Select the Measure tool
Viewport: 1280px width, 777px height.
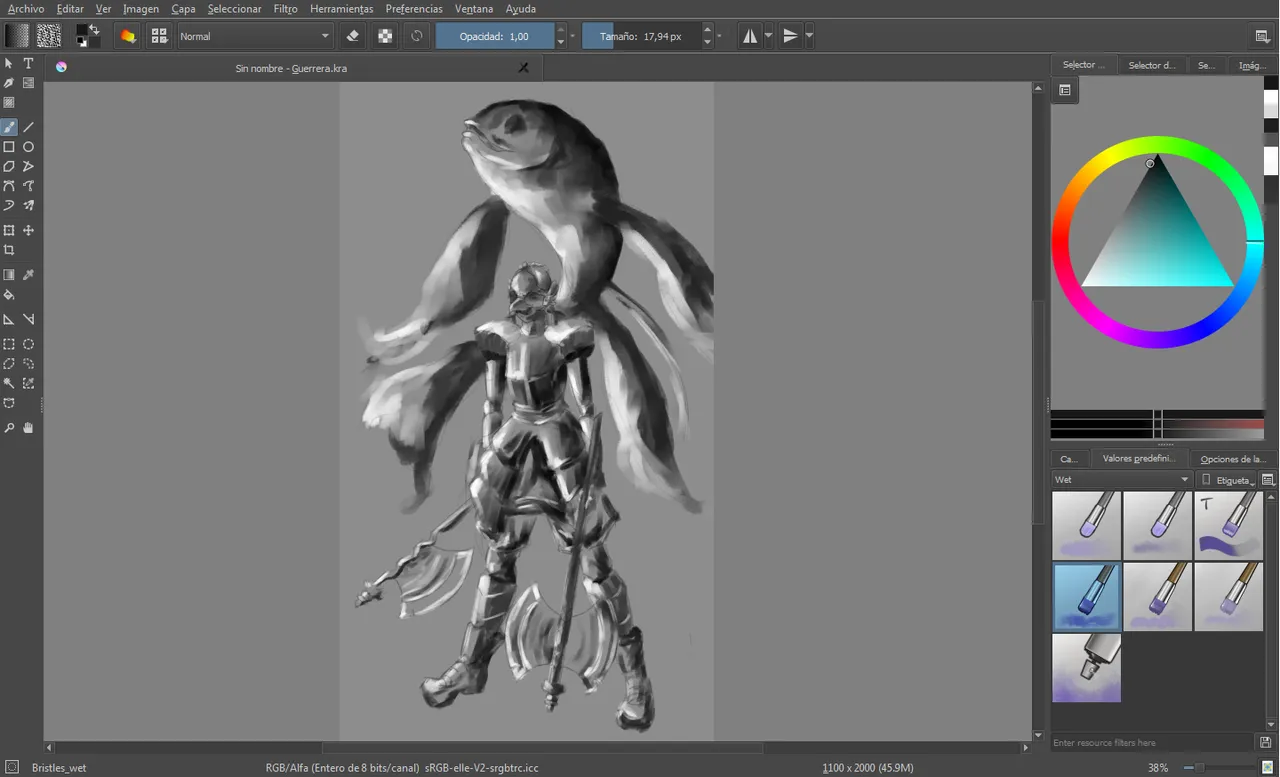click(x=29, y=319)
